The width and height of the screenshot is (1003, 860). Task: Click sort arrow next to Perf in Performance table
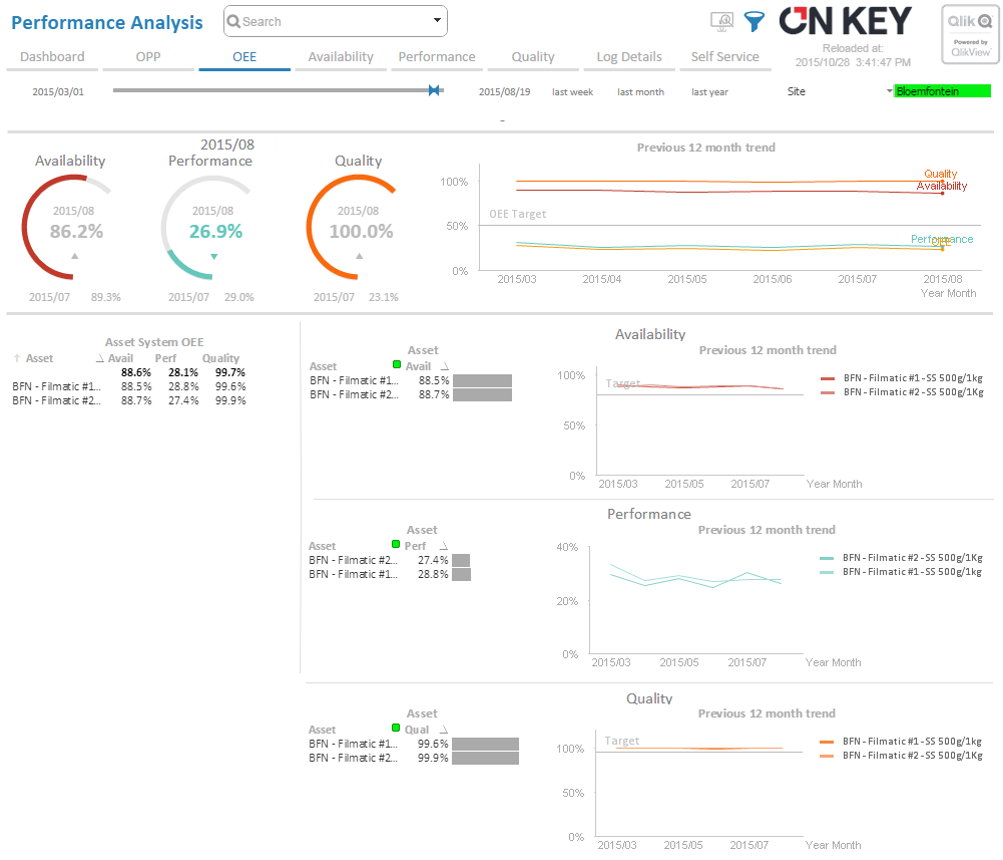(x=443, y=546)
